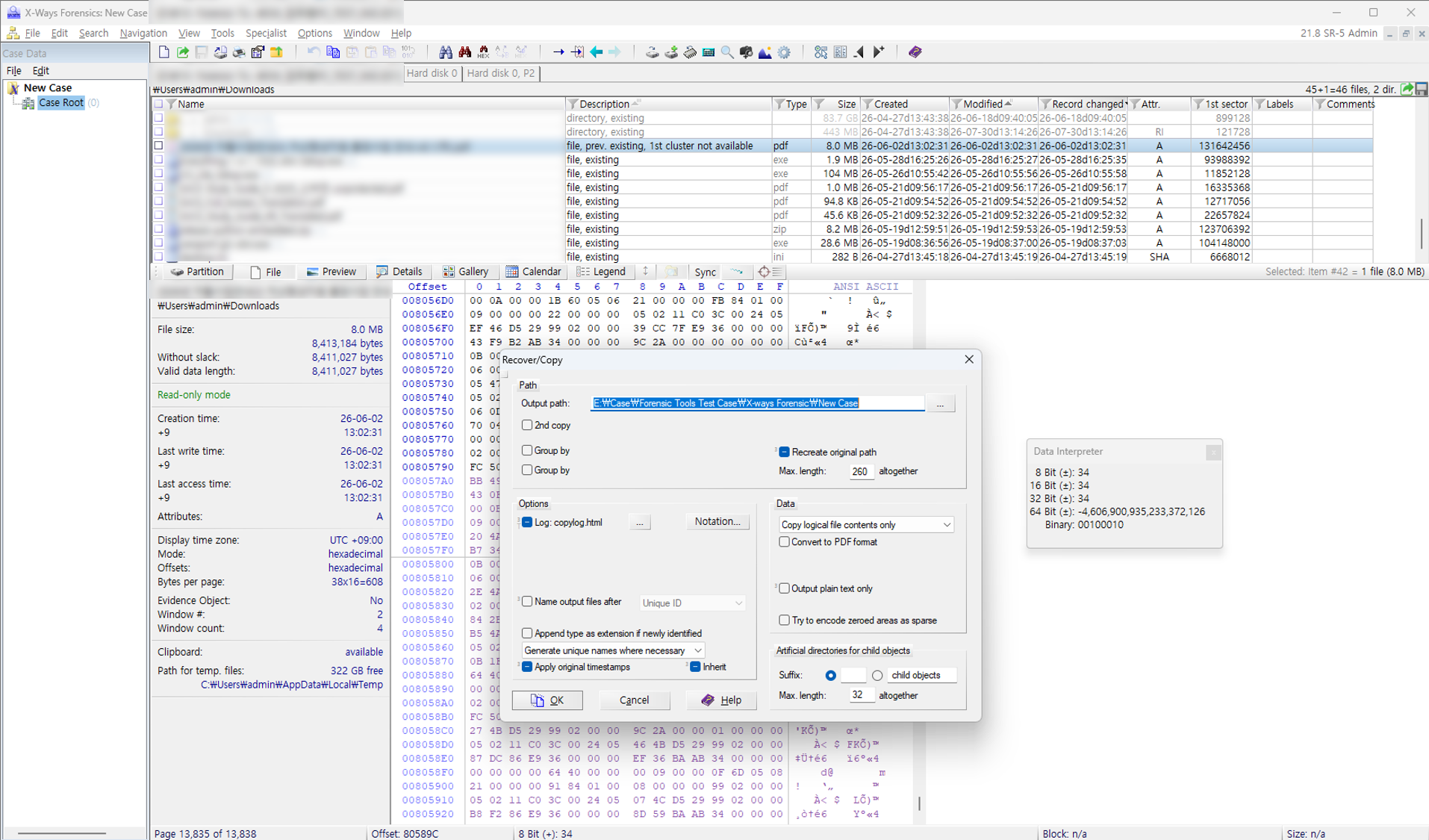This screenshot has width=1429, height=840.
Task: Click the Type column header
Action: point(791,105)
